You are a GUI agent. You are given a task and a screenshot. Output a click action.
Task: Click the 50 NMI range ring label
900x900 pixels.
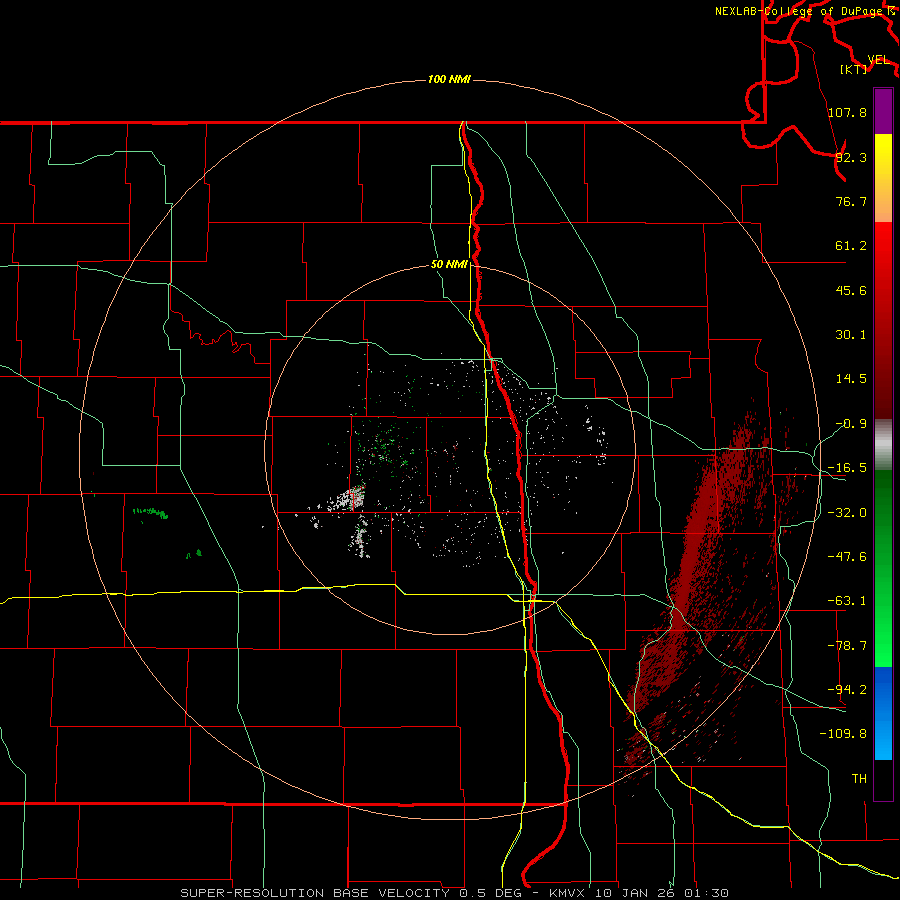(x=449, y=265)
